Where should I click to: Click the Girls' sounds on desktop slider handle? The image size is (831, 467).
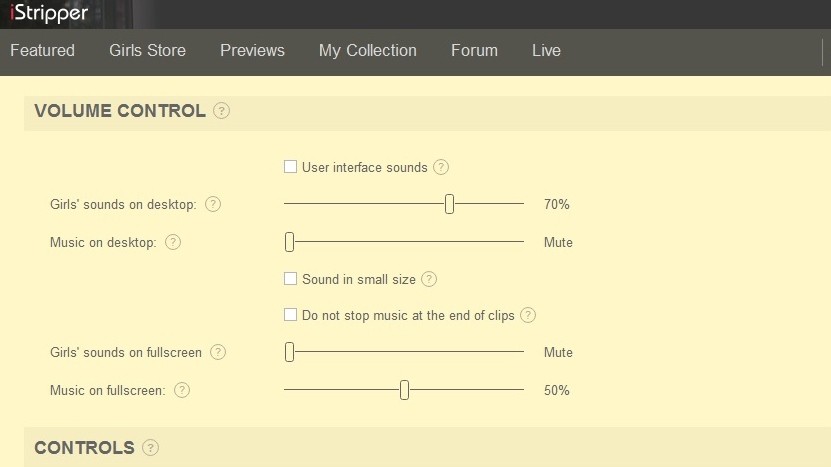coord(449,204)
